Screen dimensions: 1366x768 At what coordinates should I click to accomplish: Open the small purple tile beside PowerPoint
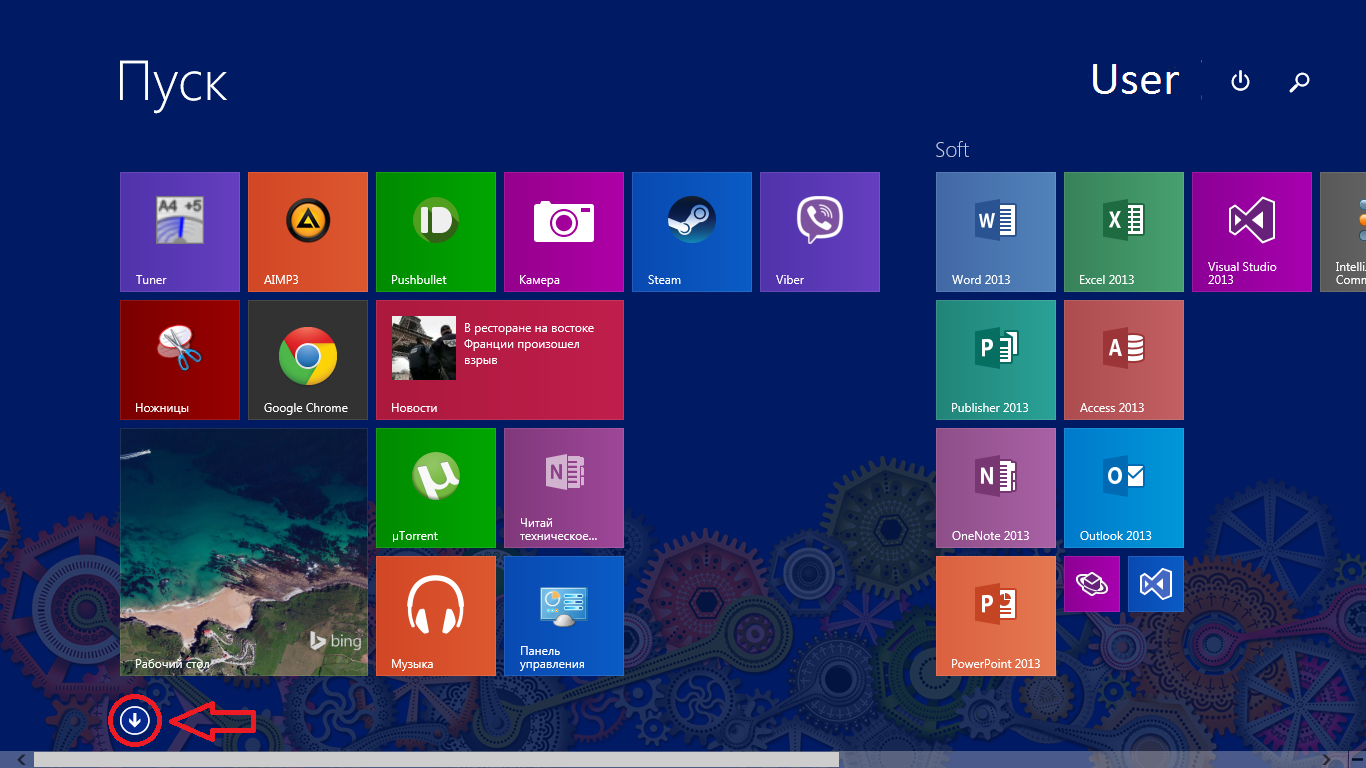1092,584
